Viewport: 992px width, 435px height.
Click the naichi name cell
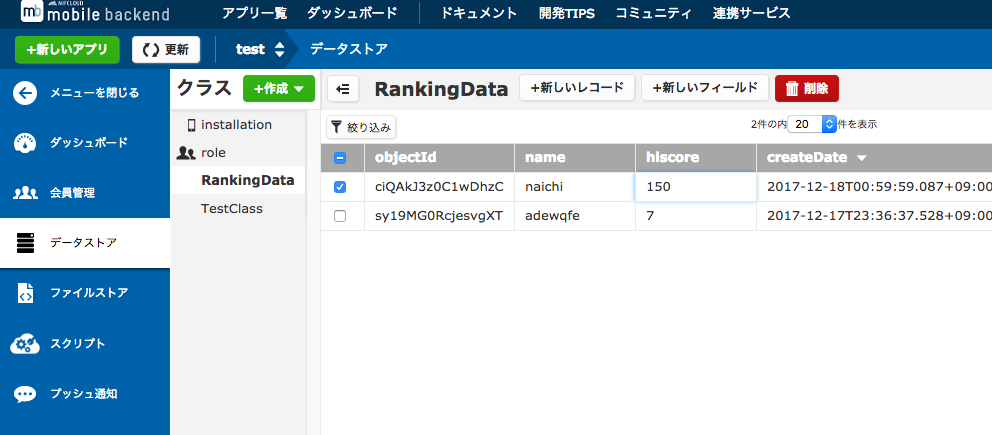[x=575, y=187]
